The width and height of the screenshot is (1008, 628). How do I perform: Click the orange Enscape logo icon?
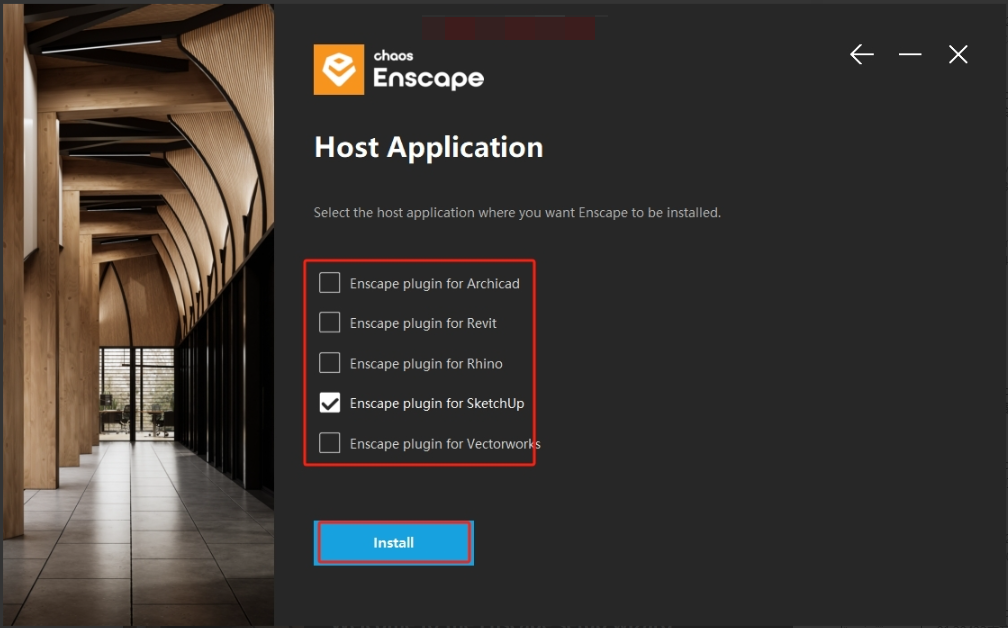pyautogui.click(x=339, y=69)
